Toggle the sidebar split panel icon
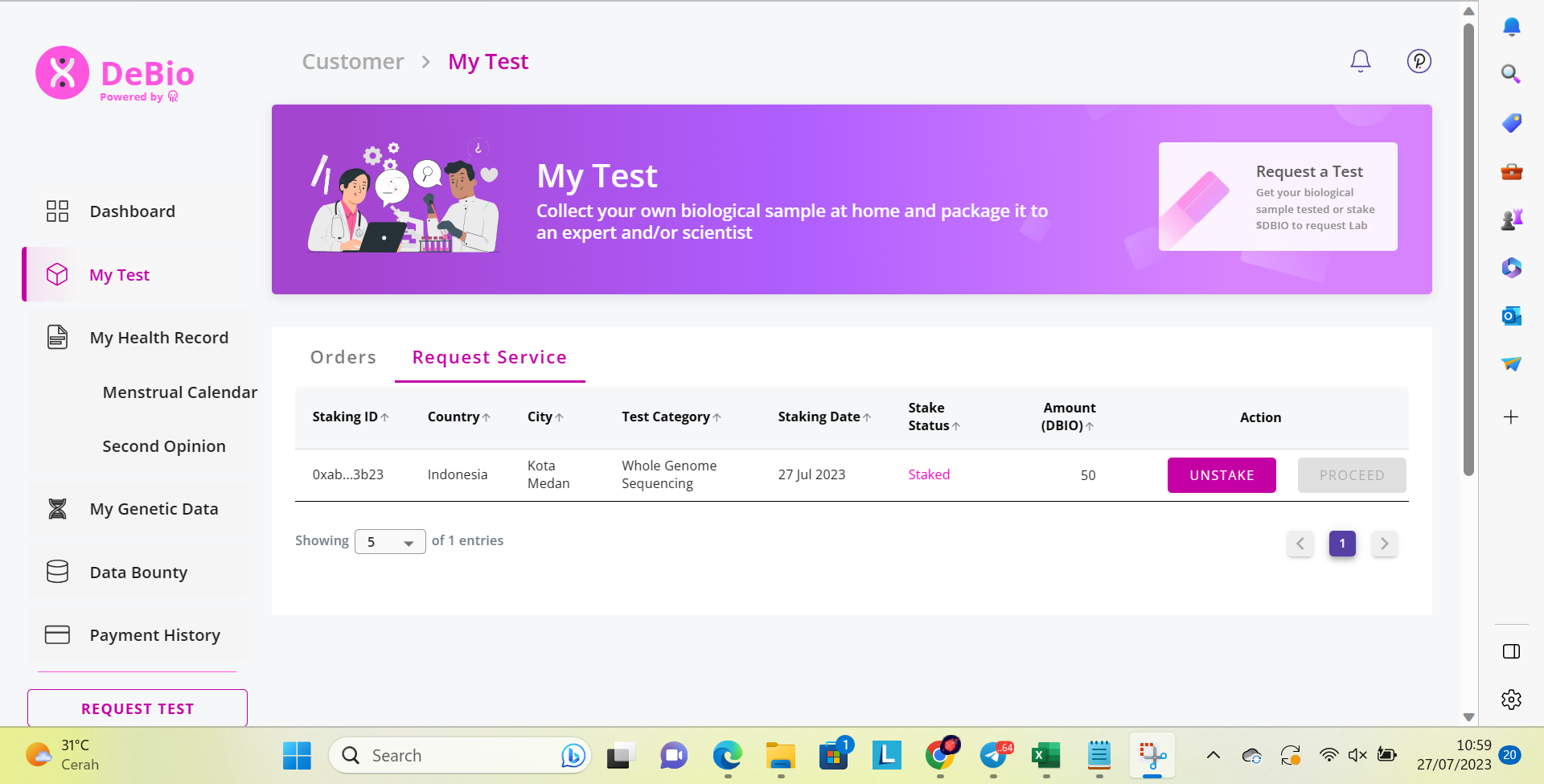The width and height of the screenshot is (1544, 784). tap(1511, 651)
